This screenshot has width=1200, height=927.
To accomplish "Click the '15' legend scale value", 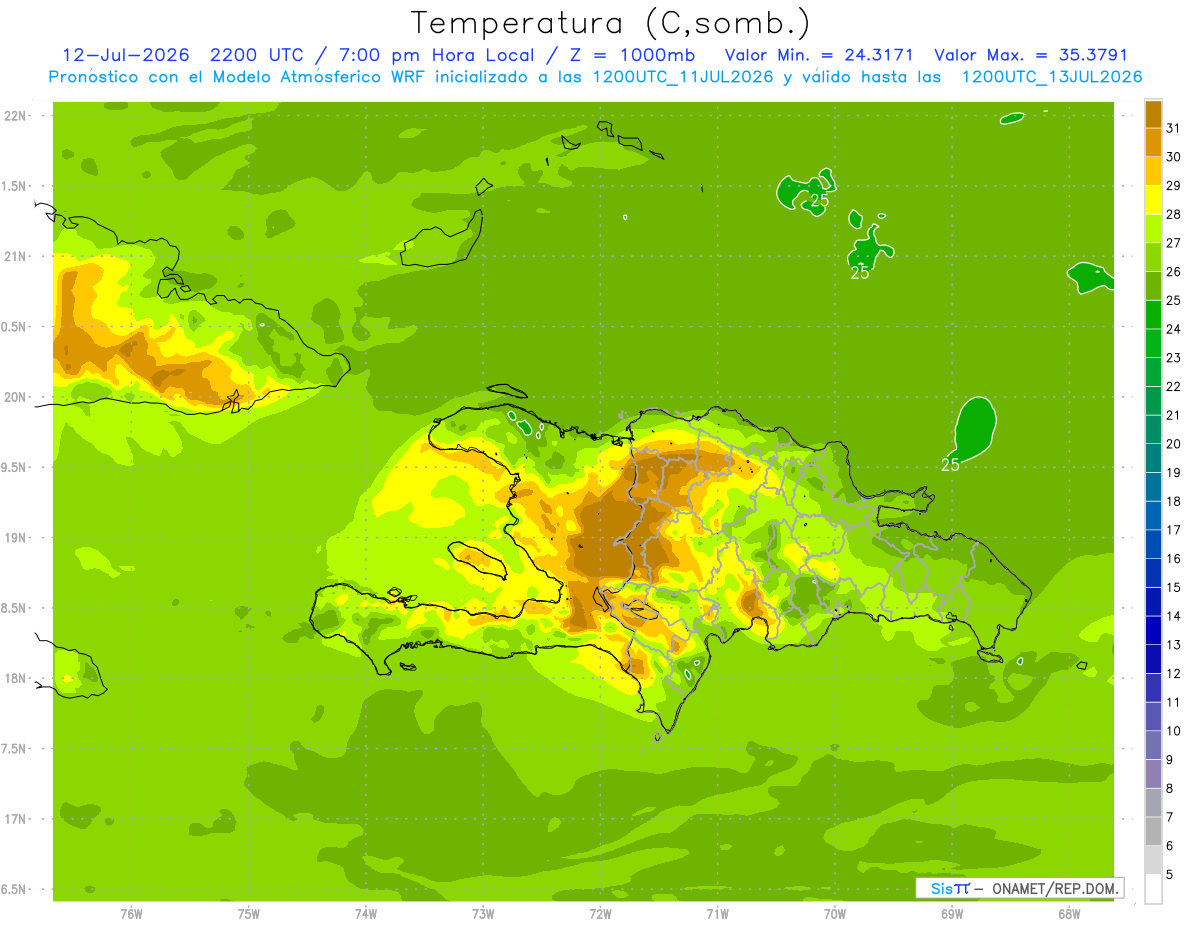I will pos(1173,587).
